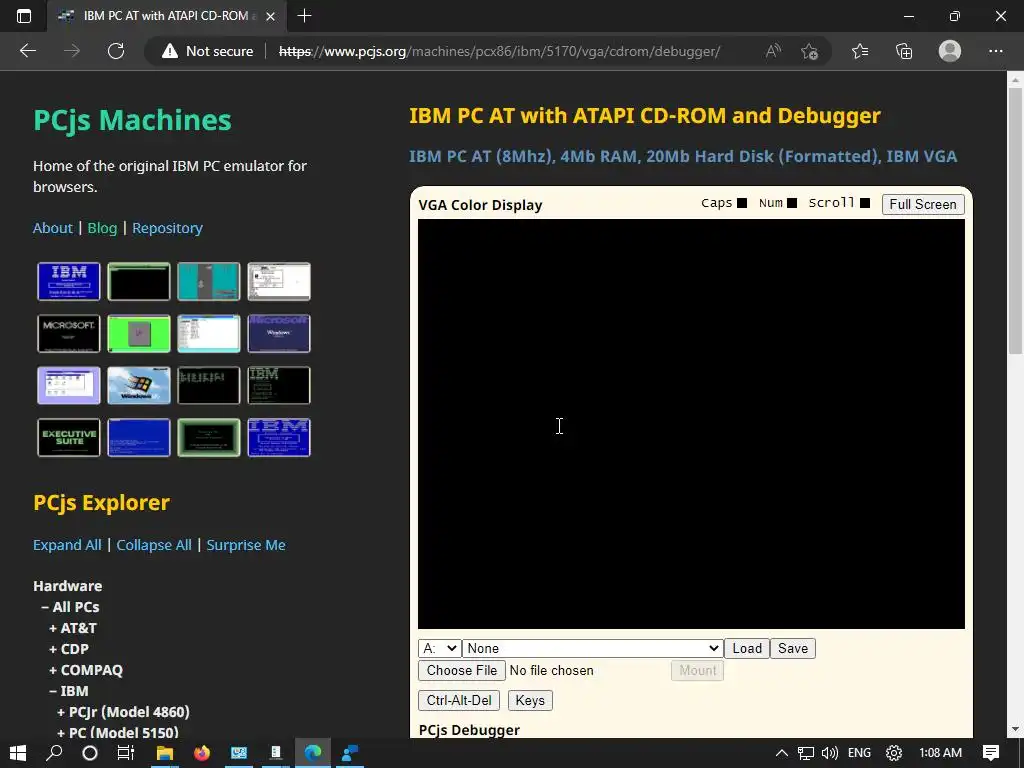Click the Save disk button
The width and height of the screenshot is (1024, 768).
[x=793, y=648]
